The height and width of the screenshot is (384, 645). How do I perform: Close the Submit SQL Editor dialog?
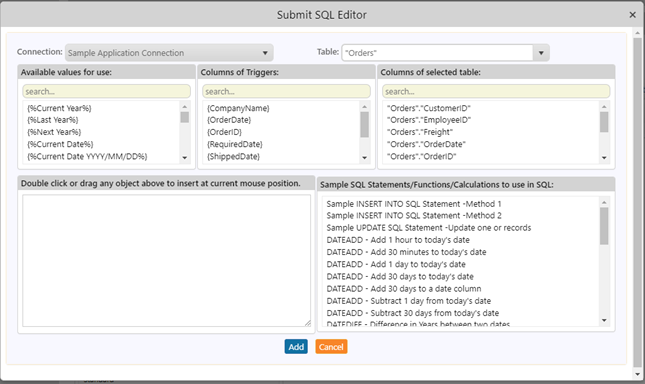[632, 15]
